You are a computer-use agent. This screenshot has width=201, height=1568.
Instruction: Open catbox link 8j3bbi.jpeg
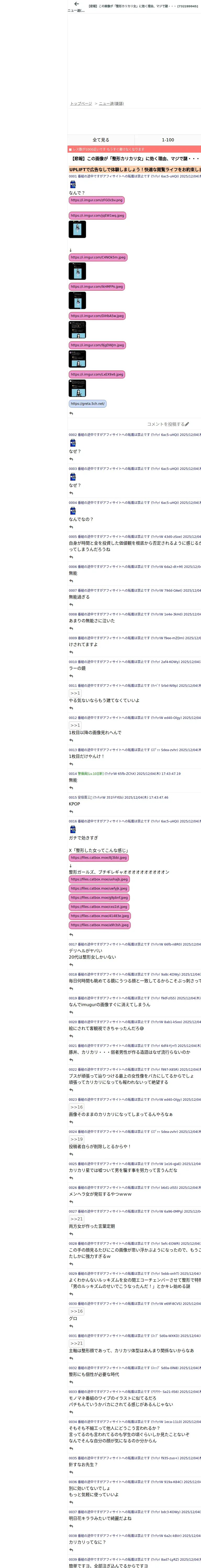[x=99, y=858]
